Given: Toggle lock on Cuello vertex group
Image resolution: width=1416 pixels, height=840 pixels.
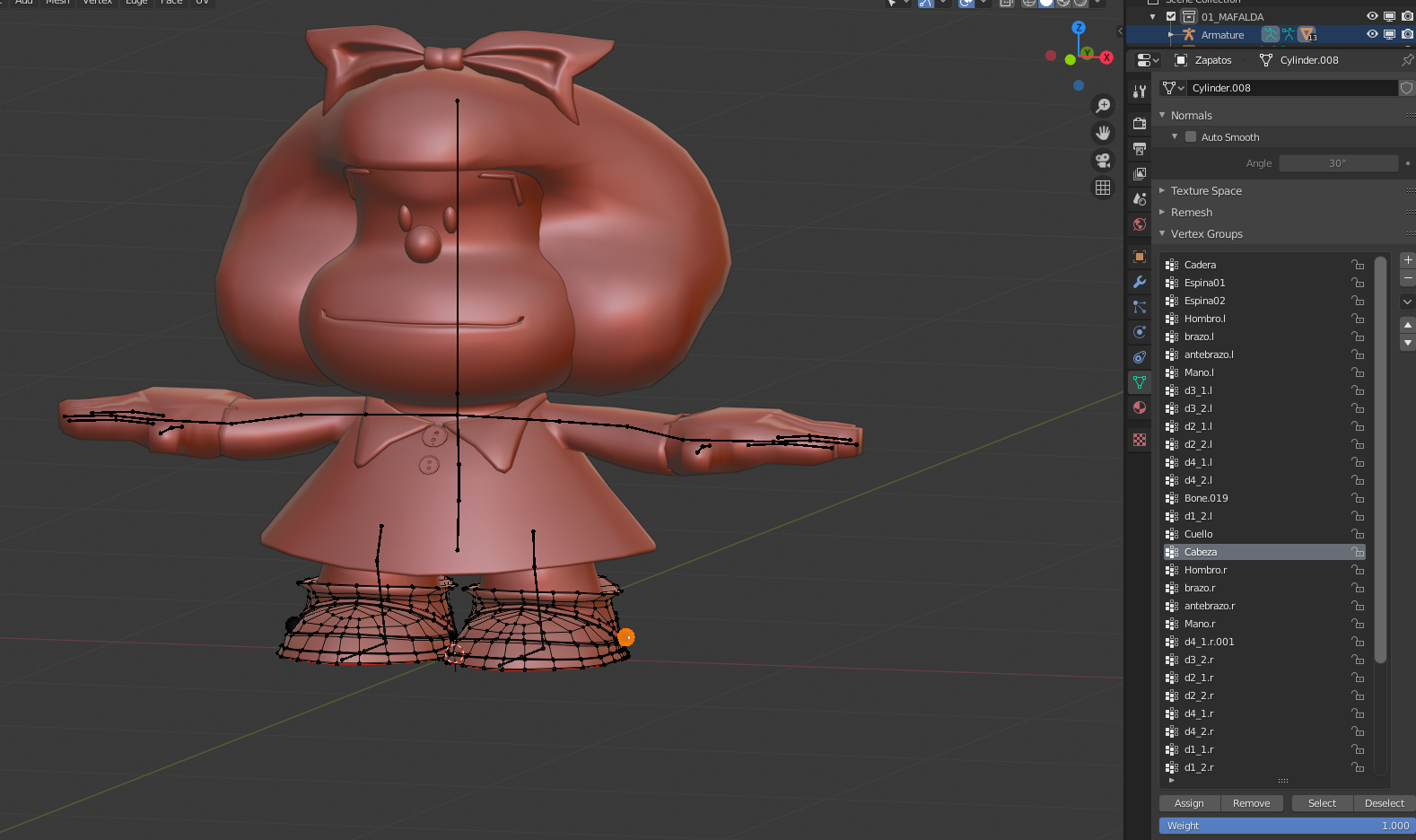Looking at the screenshot, I should 1358,534.
